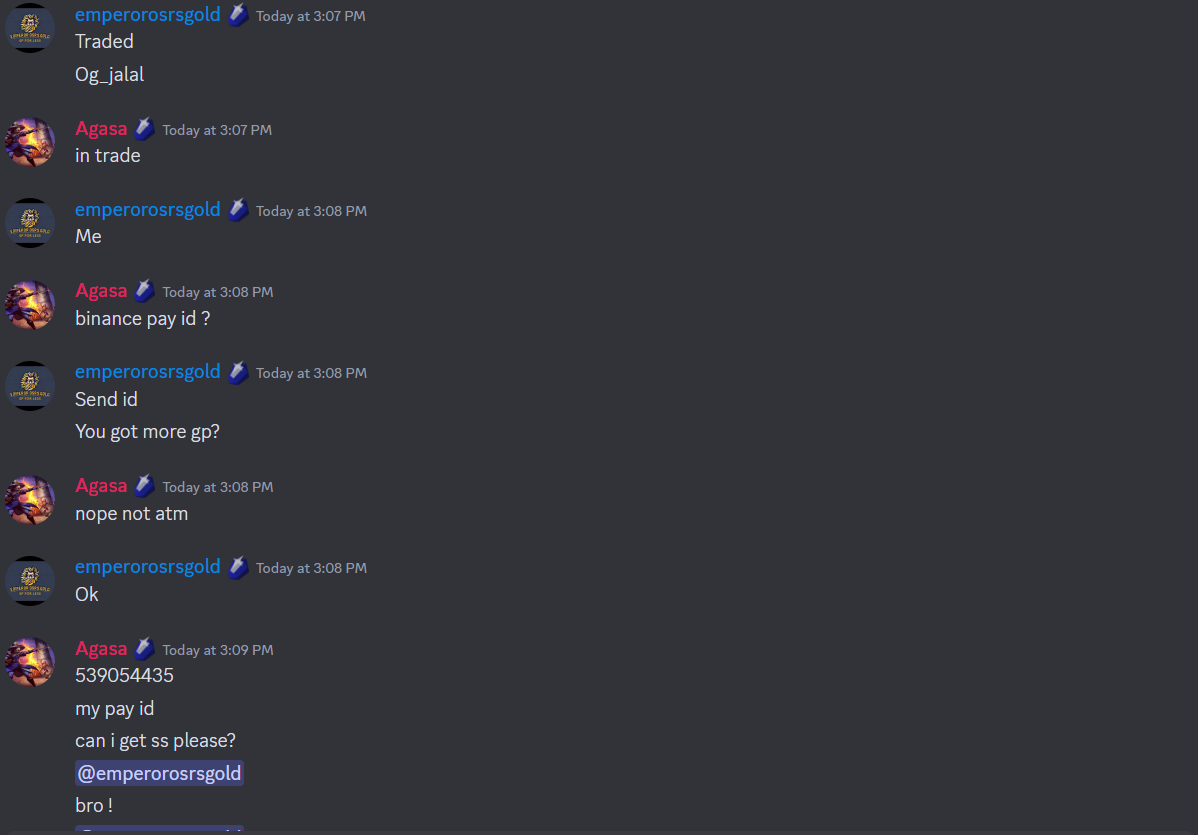
Task: Click badge icon on emperorosrsgold 'Send id' message
Action: [238, 372]
